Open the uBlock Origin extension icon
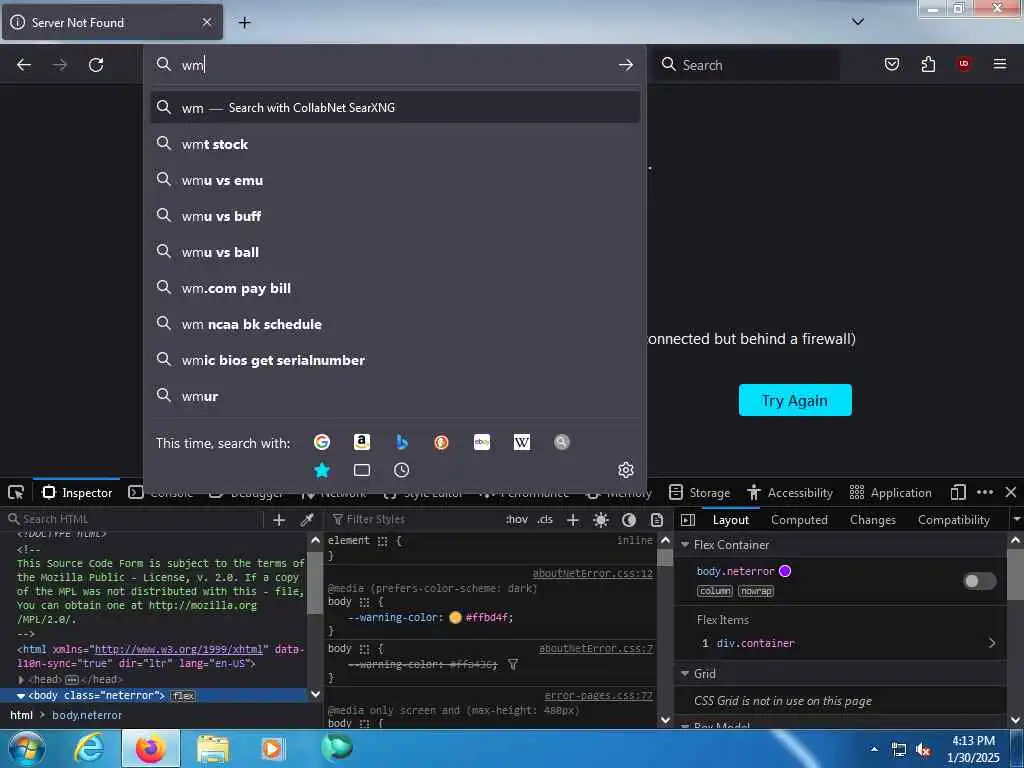The width and height of the screenshot is (1024, 768). pos(964,63)
